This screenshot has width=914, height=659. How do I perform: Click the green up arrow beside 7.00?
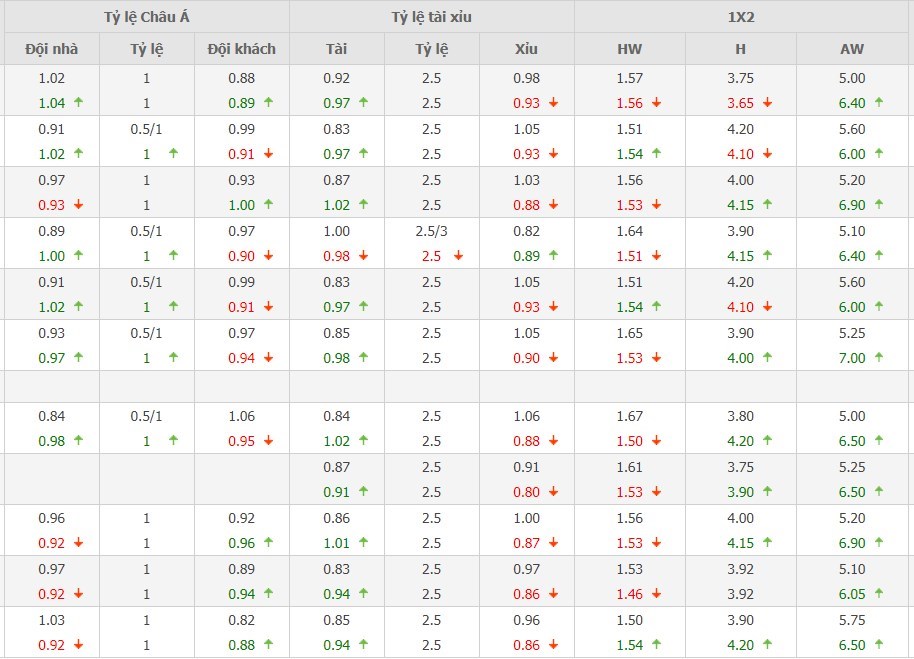click(878, 357)
